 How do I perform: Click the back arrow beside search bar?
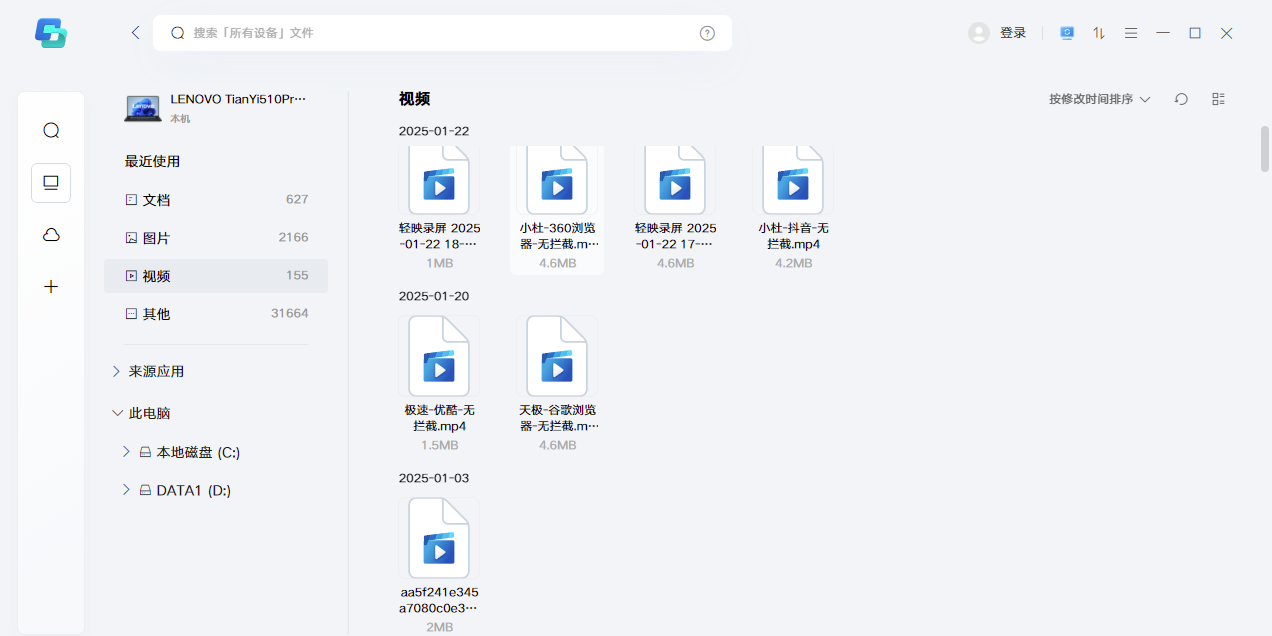pyautogui.click(x=136, y=33)
